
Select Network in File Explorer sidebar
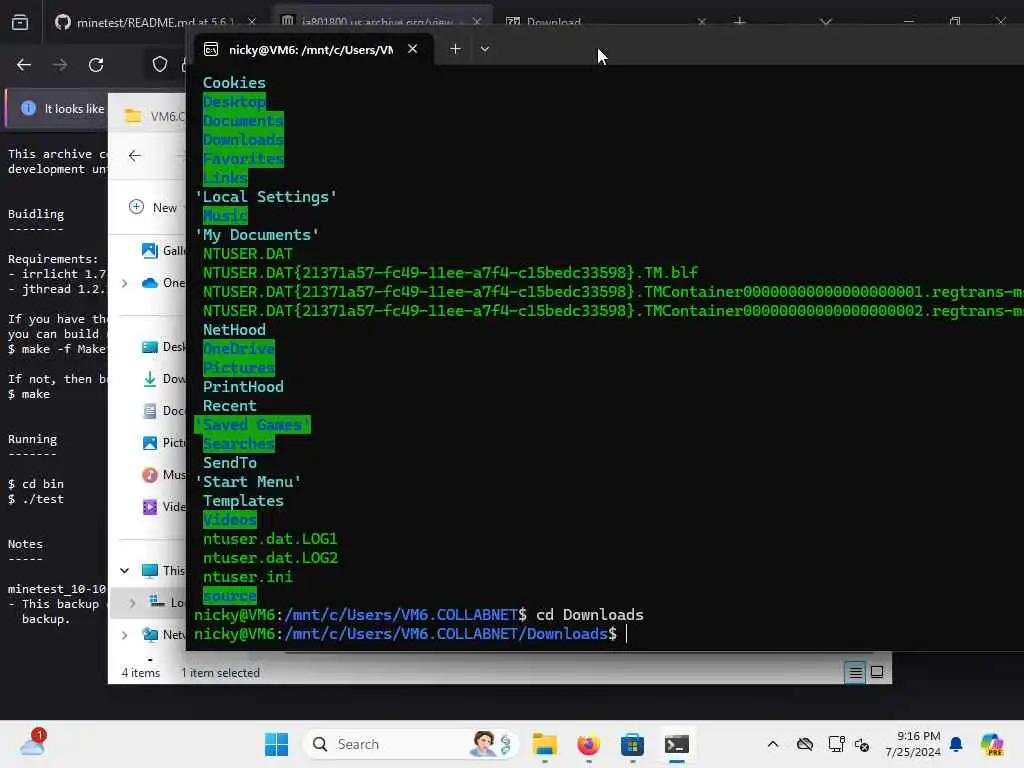click(163, 635)
